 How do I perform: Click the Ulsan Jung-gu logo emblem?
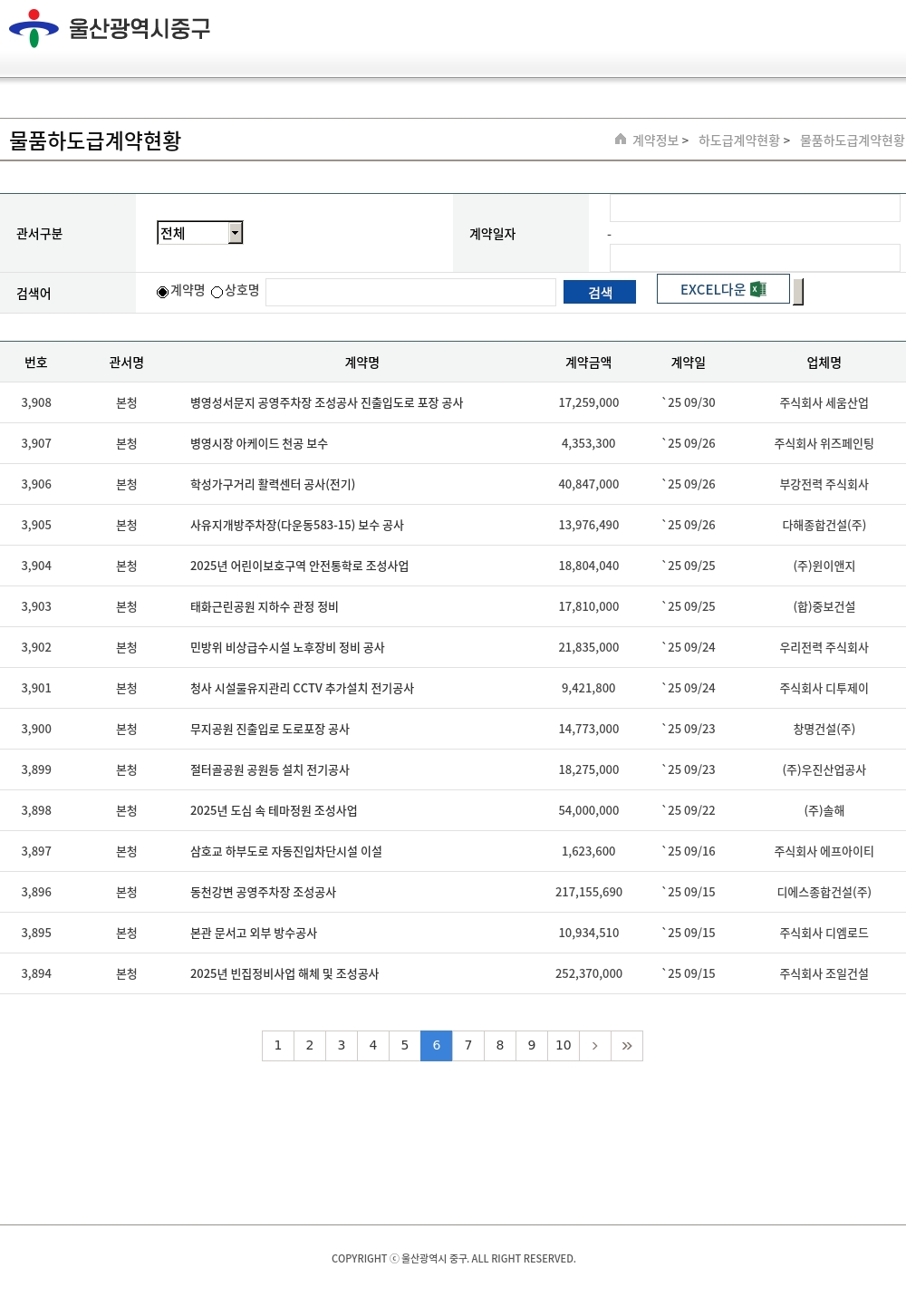pyautogui.click(x=34, y=28)
